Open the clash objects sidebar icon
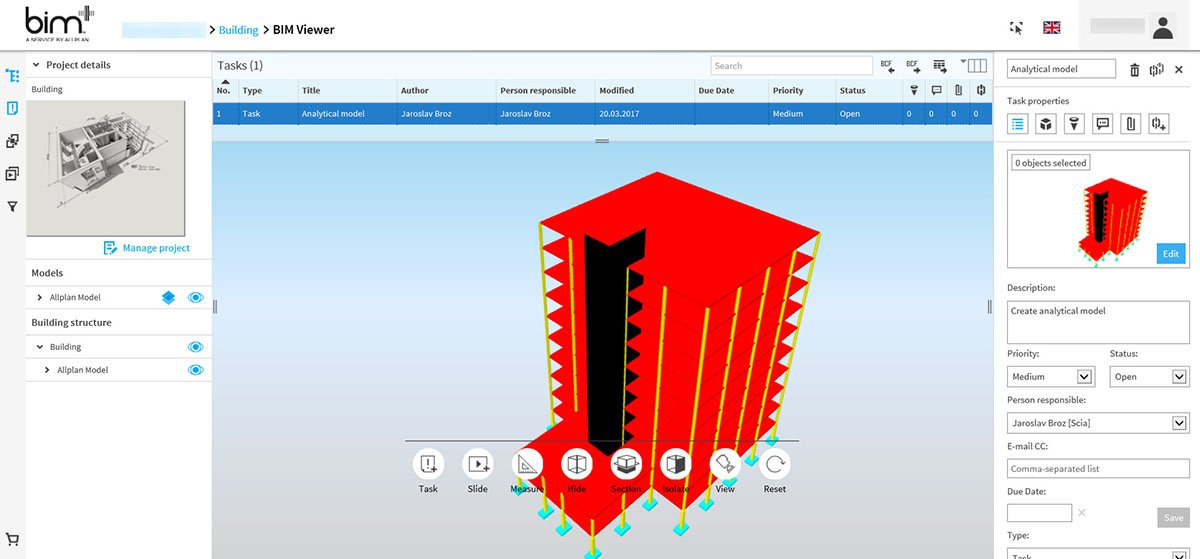 13,141
